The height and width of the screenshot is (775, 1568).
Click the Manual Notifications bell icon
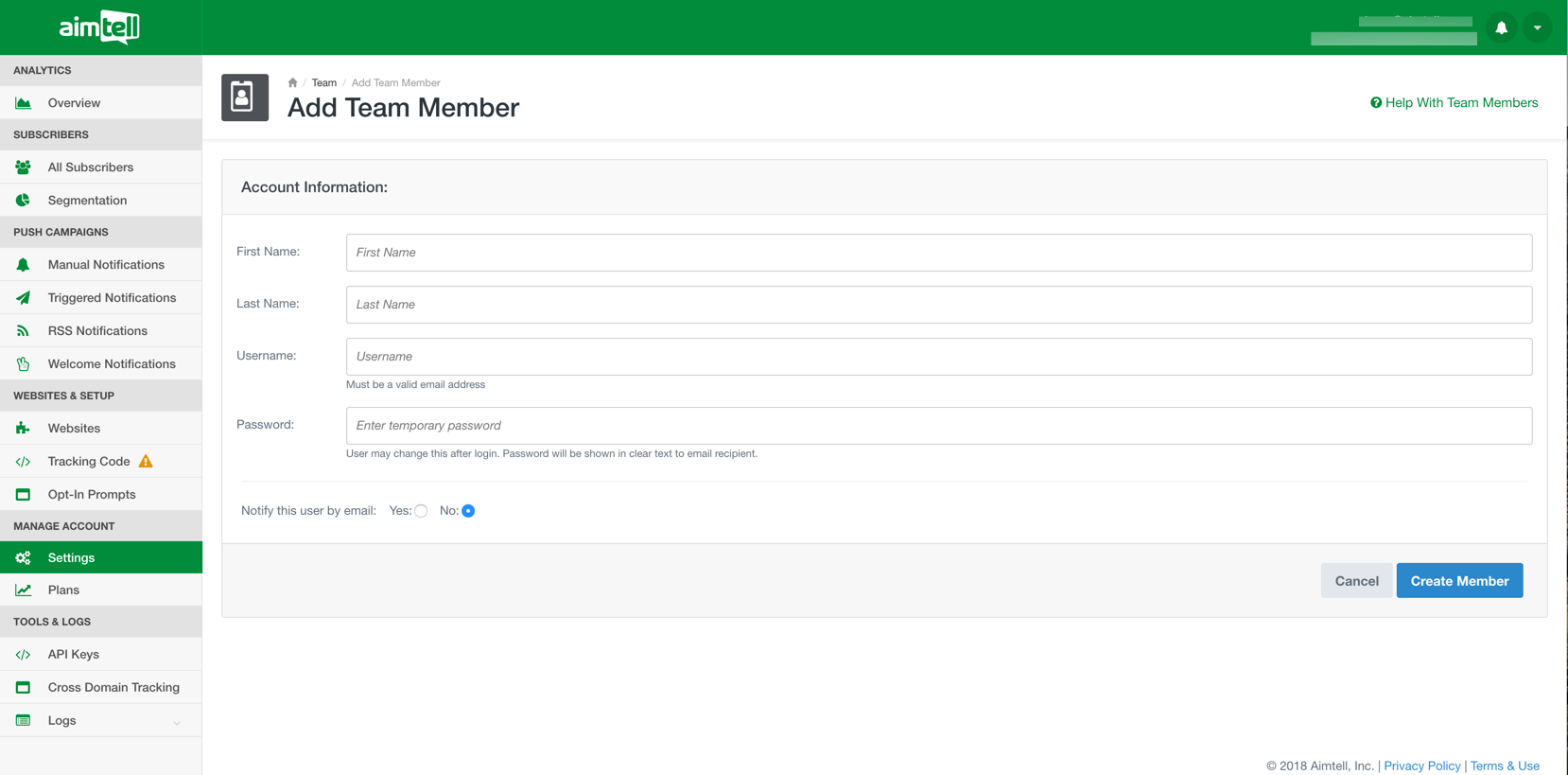pos(24,265)
